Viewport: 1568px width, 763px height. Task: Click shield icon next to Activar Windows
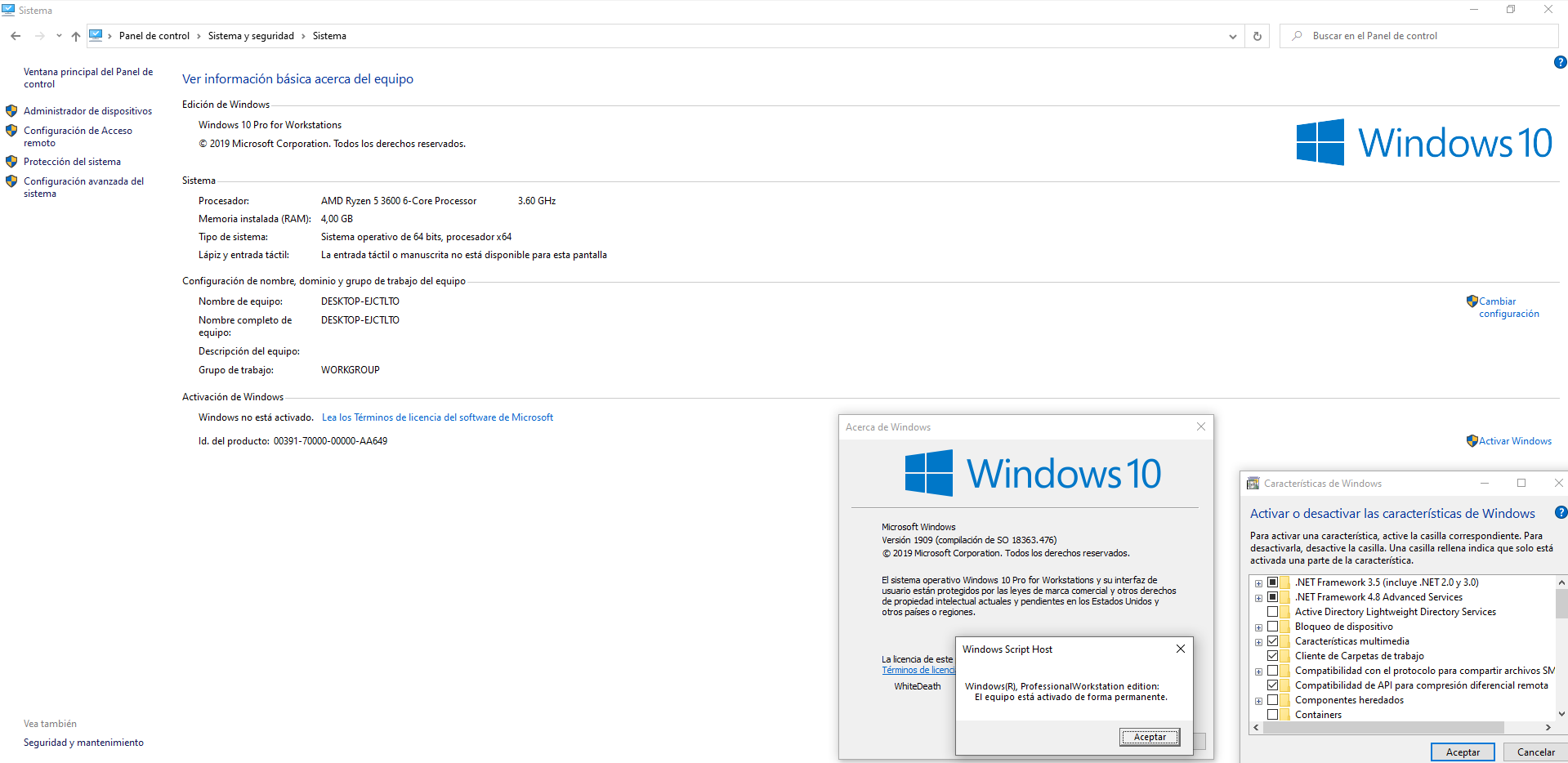pyautogui.click(x=1472, y=440)
